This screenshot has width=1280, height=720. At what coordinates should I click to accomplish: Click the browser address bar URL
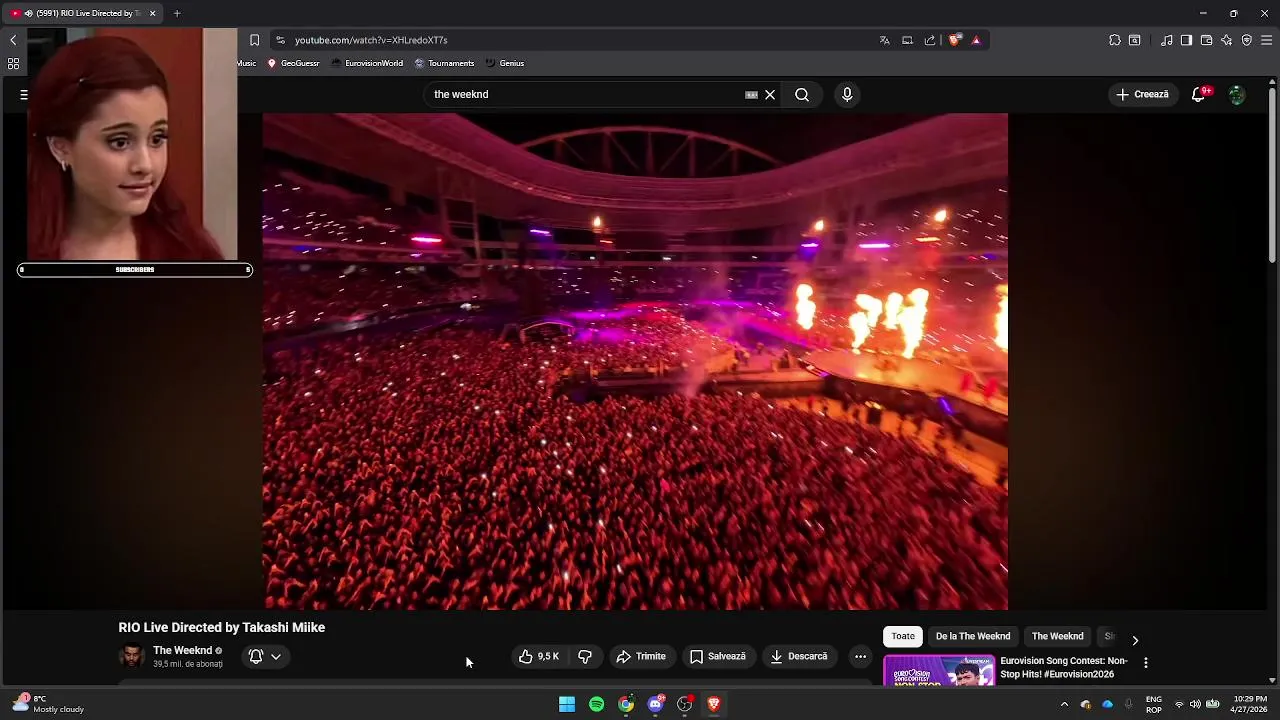371,40
